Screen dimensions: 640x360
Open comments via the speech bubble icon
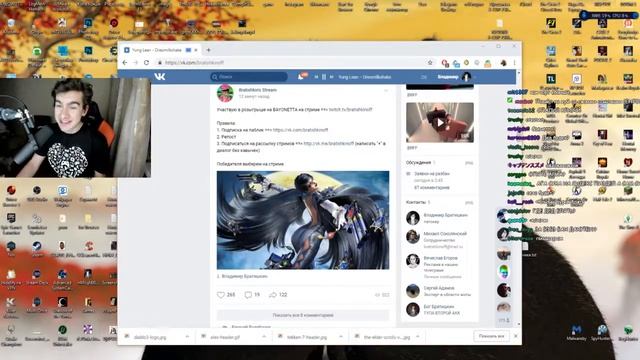[248, 295]
